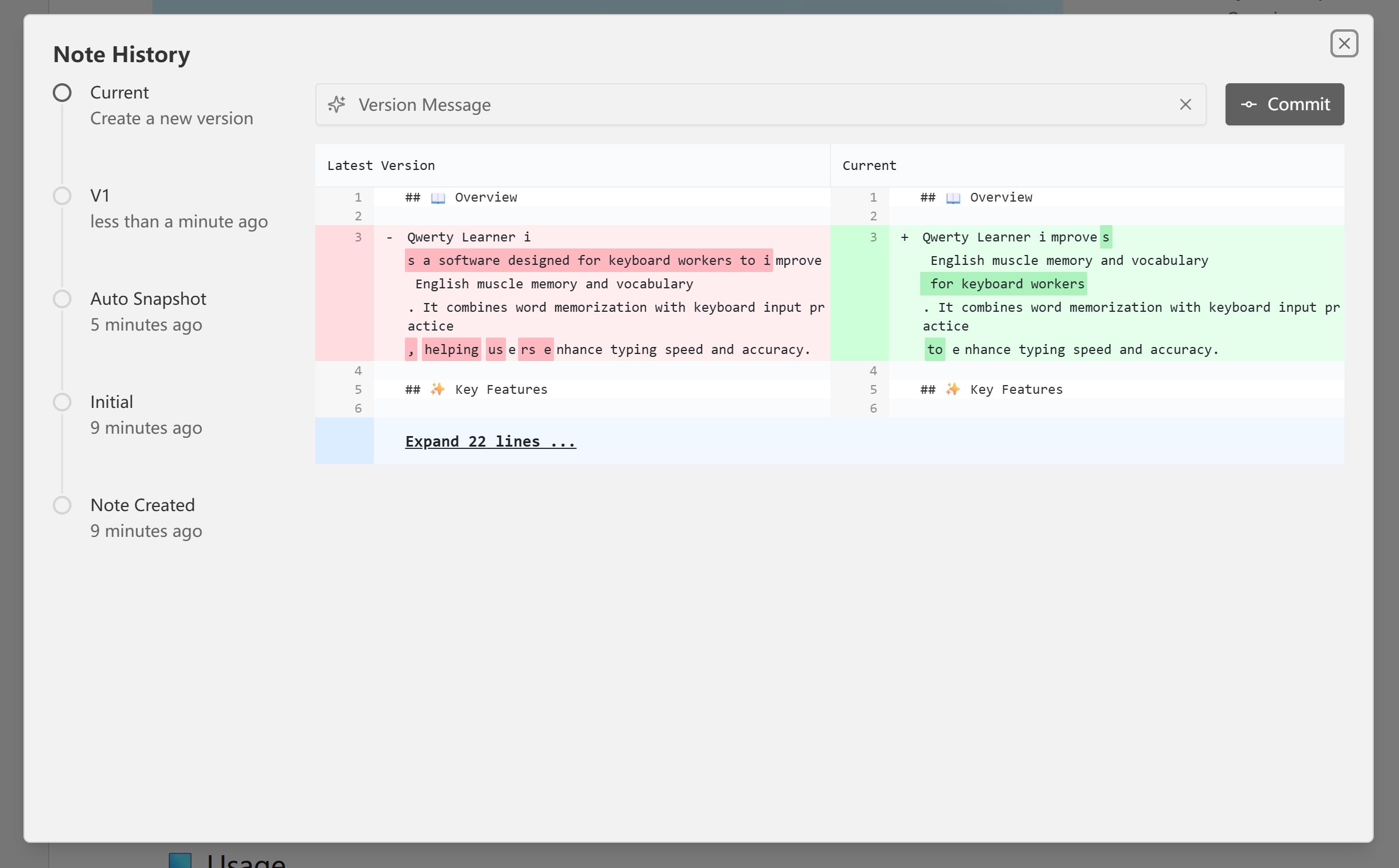Image resolution: width=1399 pixels, height=868 pixels.
Task: Close the Note History dialog
Action: (x=1344, y=43)
